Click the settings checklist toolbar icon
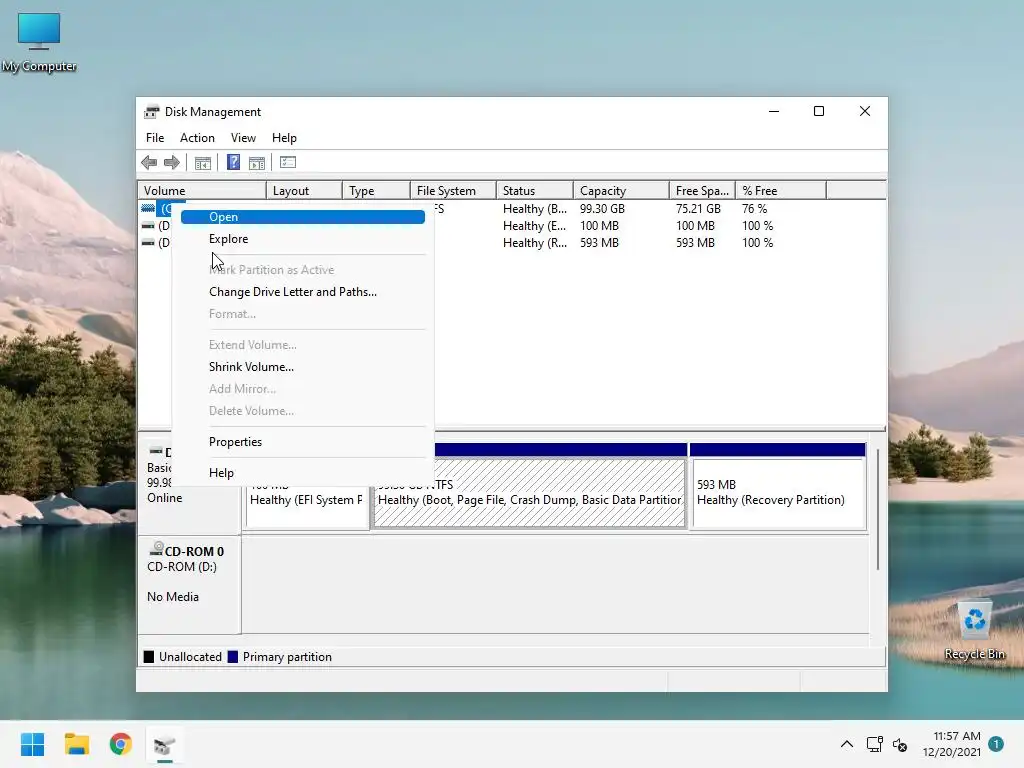The width and height of the screenshot is (1024, 768). point(288,163)
